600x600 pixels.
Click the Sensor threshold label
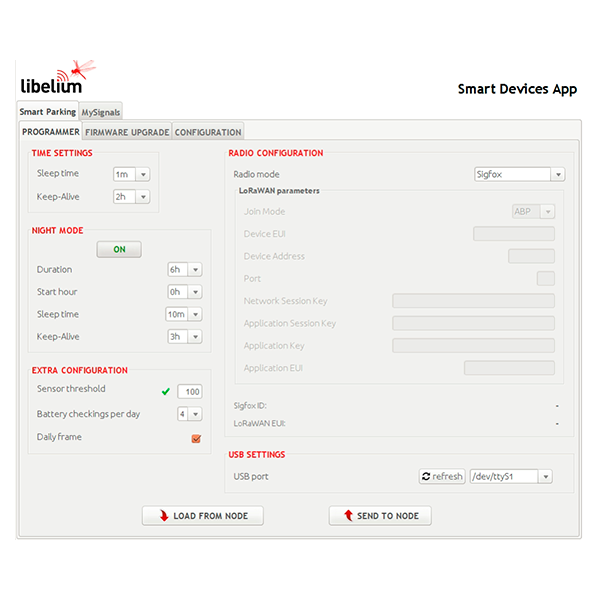click(71, 389)
